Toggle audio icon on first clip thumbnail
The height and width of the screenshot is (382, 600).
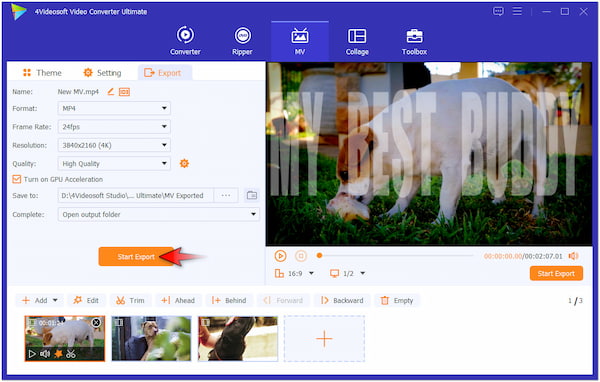point(45,354)
